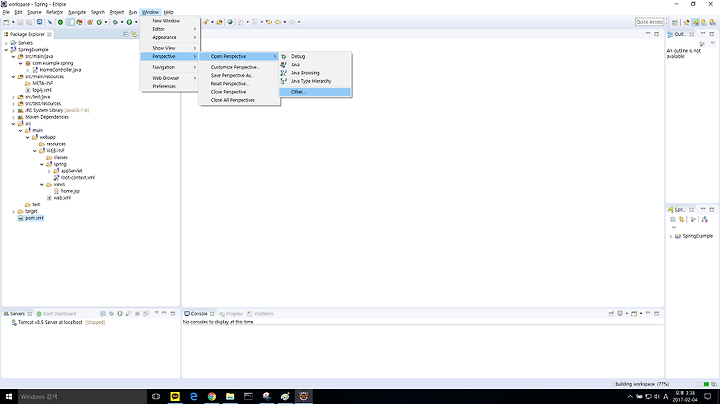
Task: Select pom.xml in Package Explorer
Action: (x=34, y=218)
